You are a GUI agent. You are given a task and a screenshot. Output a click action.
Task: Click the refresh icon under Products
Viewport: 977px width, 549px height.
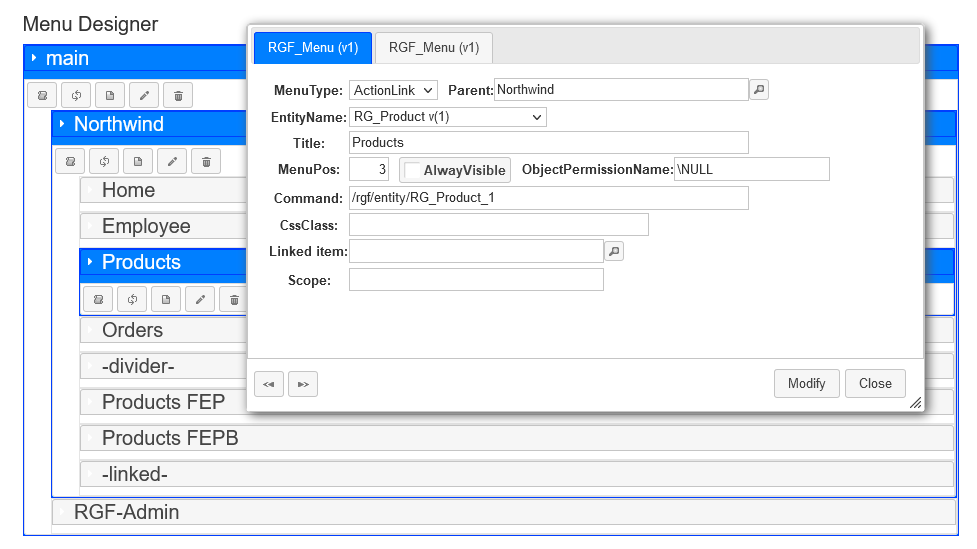(132, 299)
